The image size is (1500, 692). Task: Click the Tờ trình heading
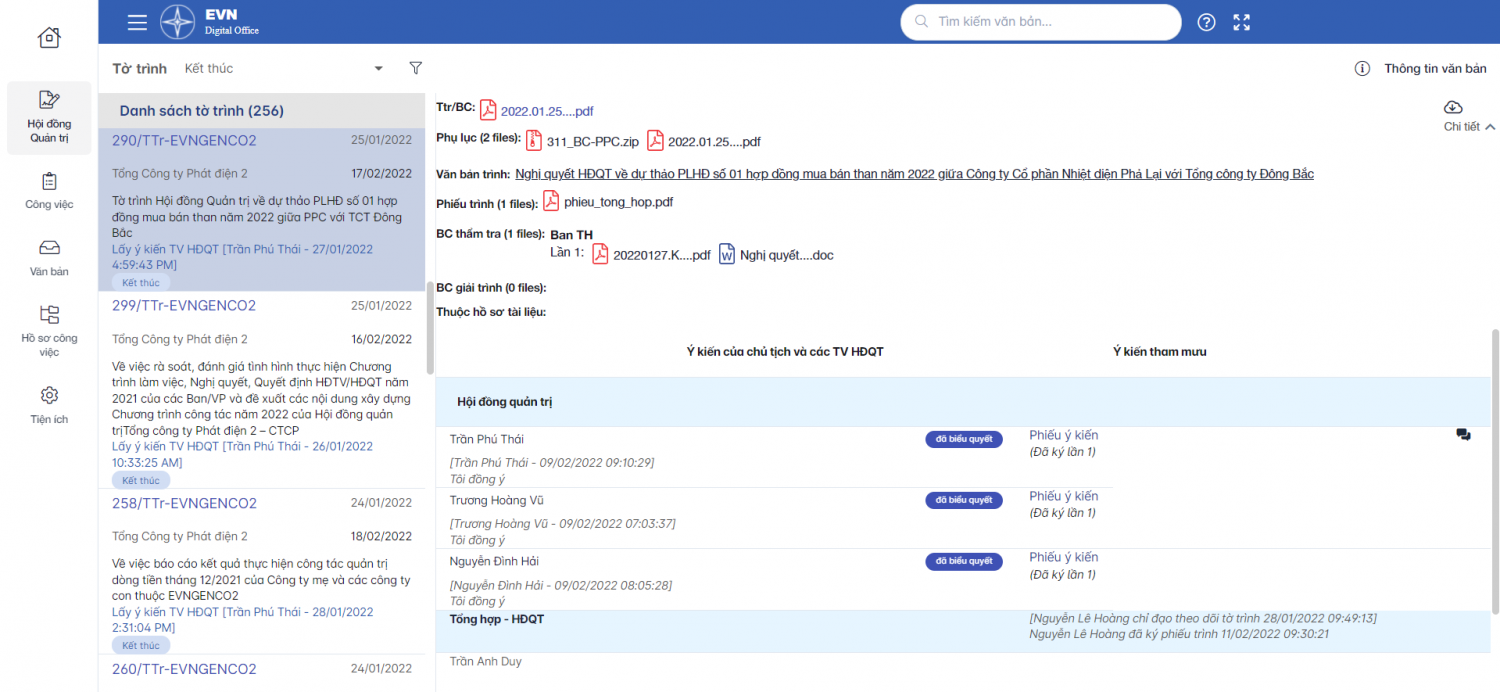[x=139, y=68]
